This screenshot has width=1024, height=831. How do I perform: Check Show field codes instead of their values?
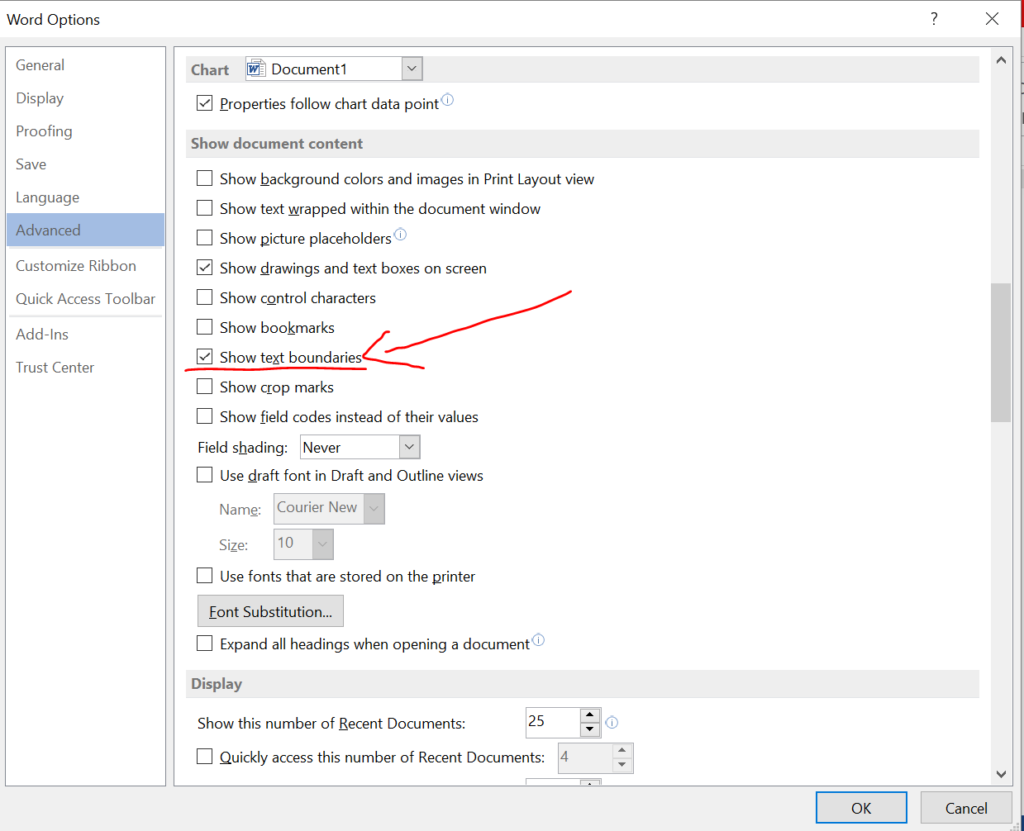click(x=204, y=416)
